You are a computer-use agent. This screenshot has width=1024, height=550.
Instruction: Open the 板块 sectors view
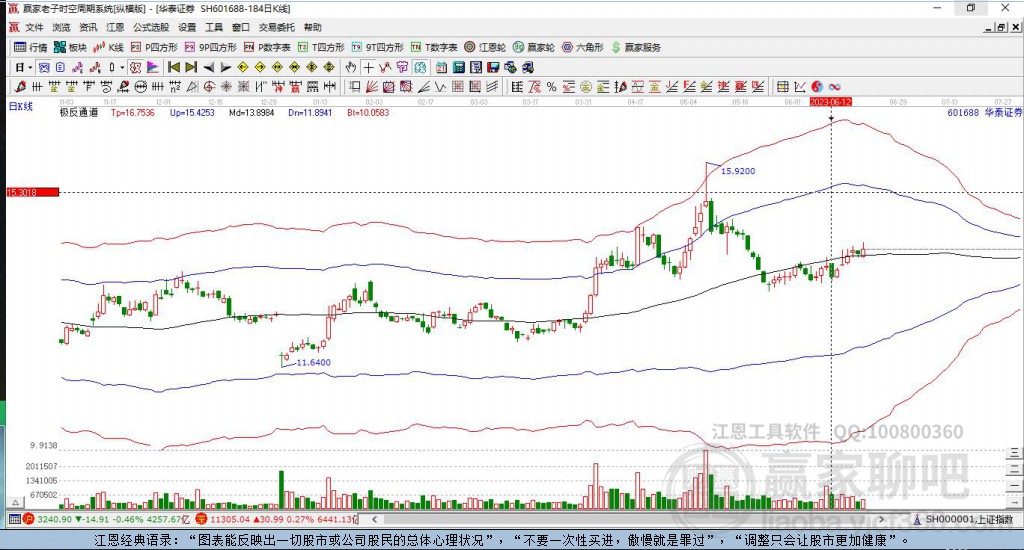coord(71,47)
